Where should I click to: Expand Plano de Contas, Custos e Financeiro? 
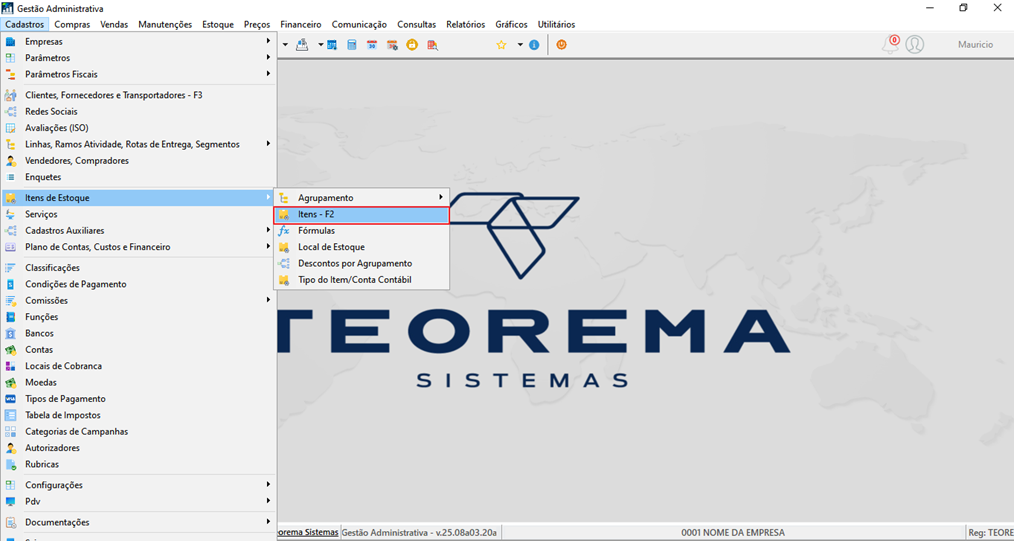(x=268, y=247)
